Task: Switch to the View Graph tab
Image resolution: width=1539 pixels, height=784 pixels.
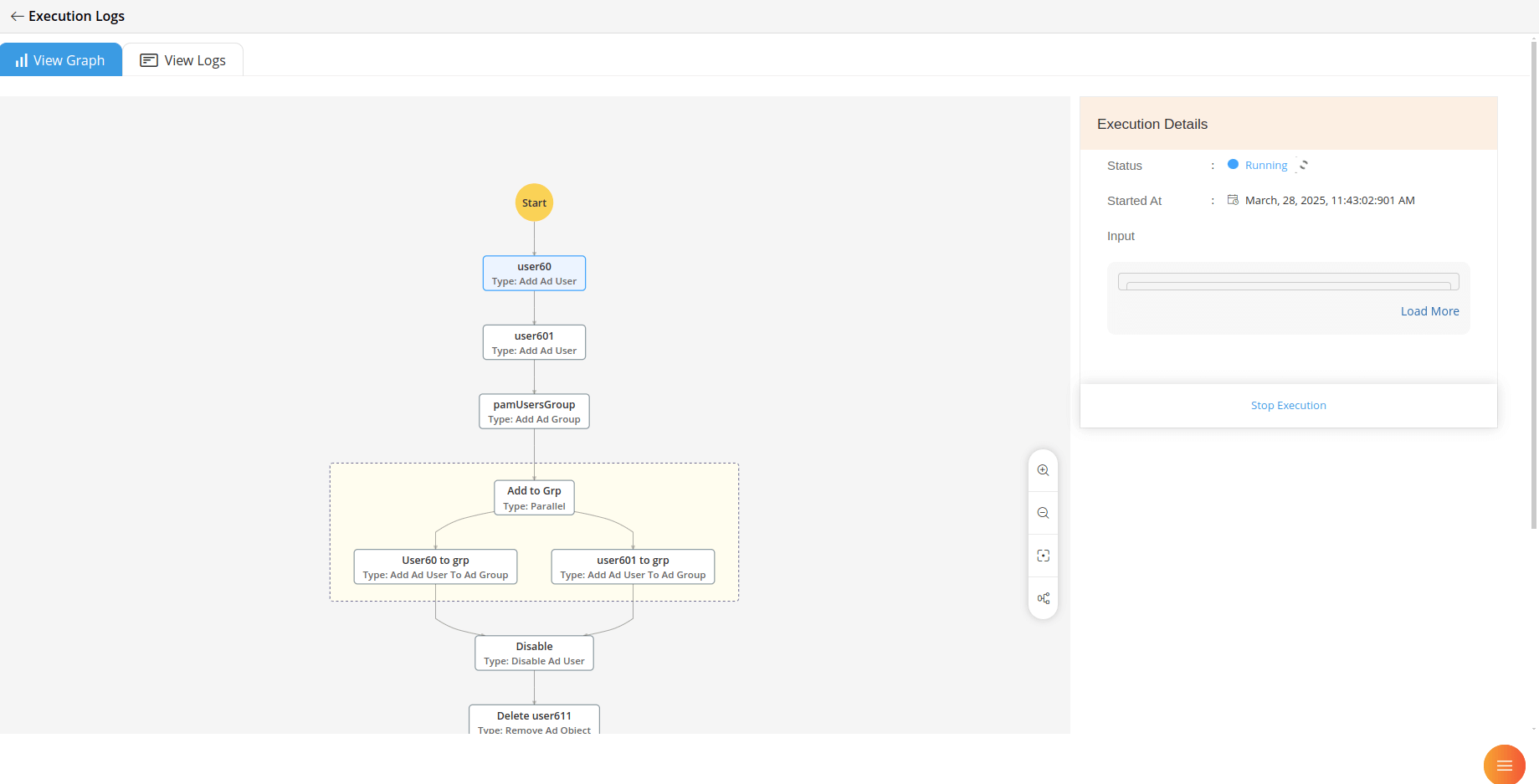Action: 61,59
